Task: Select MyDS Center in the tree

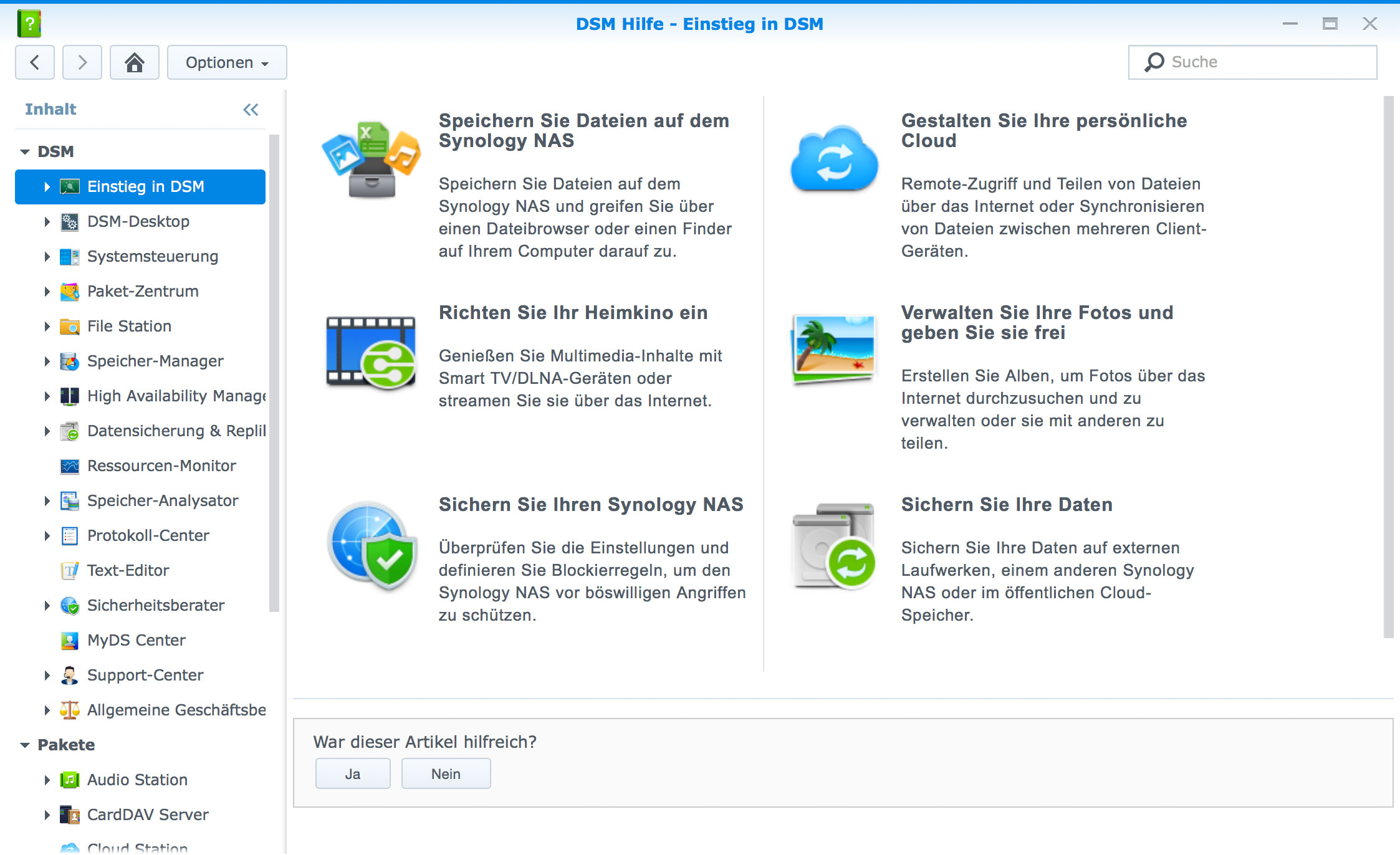Action: (140, 640)
